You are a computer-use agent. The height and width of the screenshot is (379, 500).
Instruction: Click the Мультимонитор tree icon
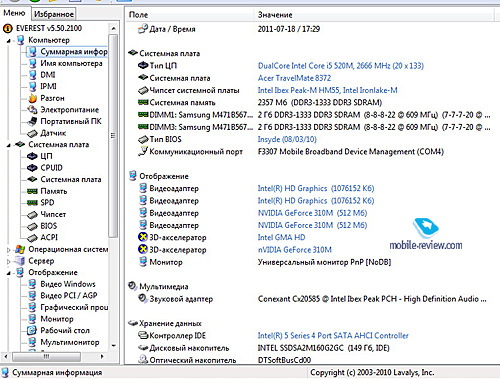click(32, 342)
